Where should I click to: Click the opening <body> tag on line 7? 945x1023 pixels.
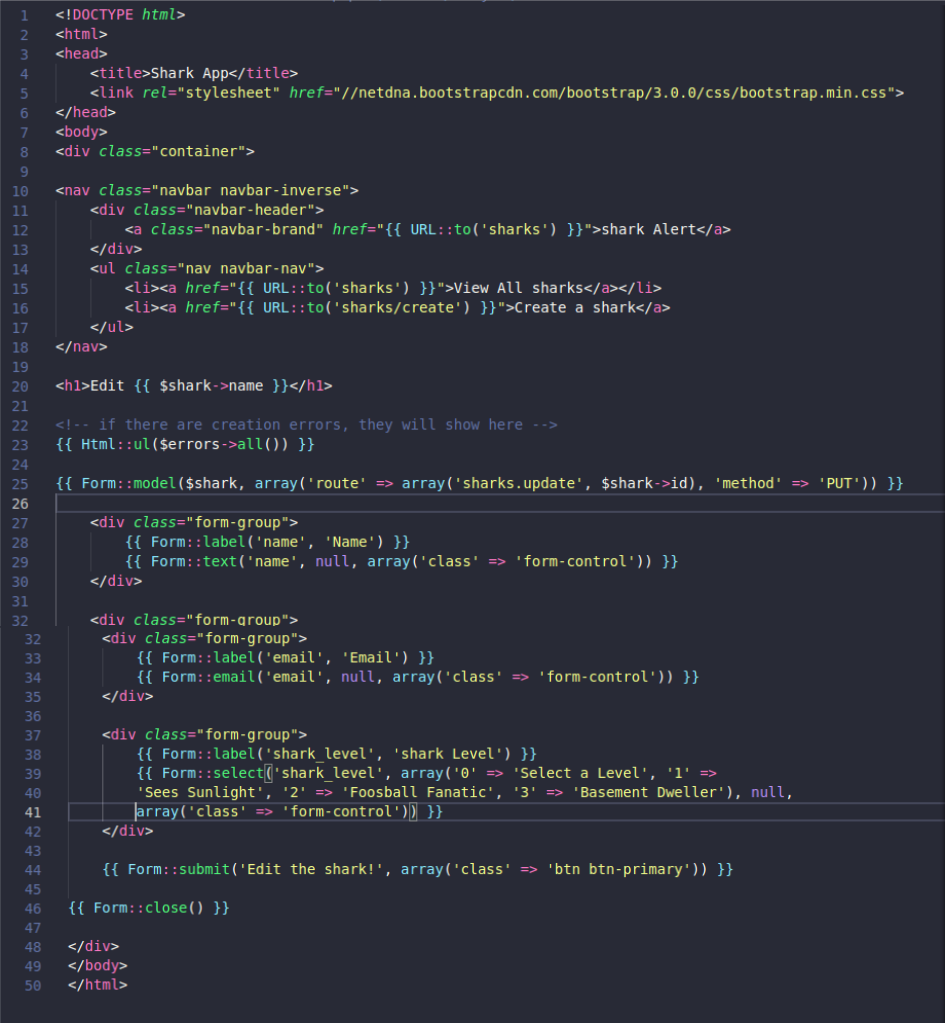pos(81,132)
